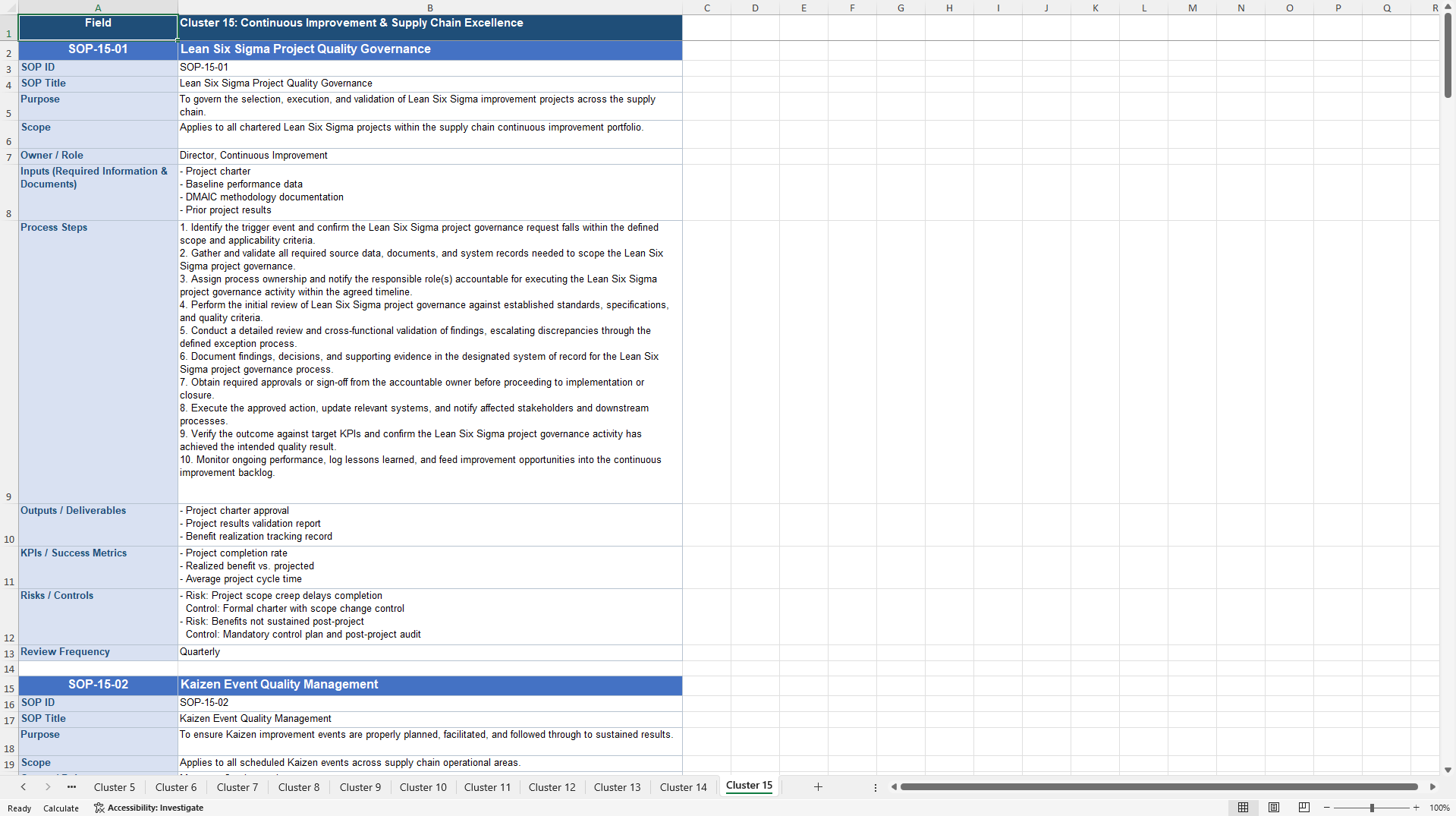The width and height of the screenshot is (1456, 816).
Task: Select 'Process Steps' label cell
Action: pos(98,362)
